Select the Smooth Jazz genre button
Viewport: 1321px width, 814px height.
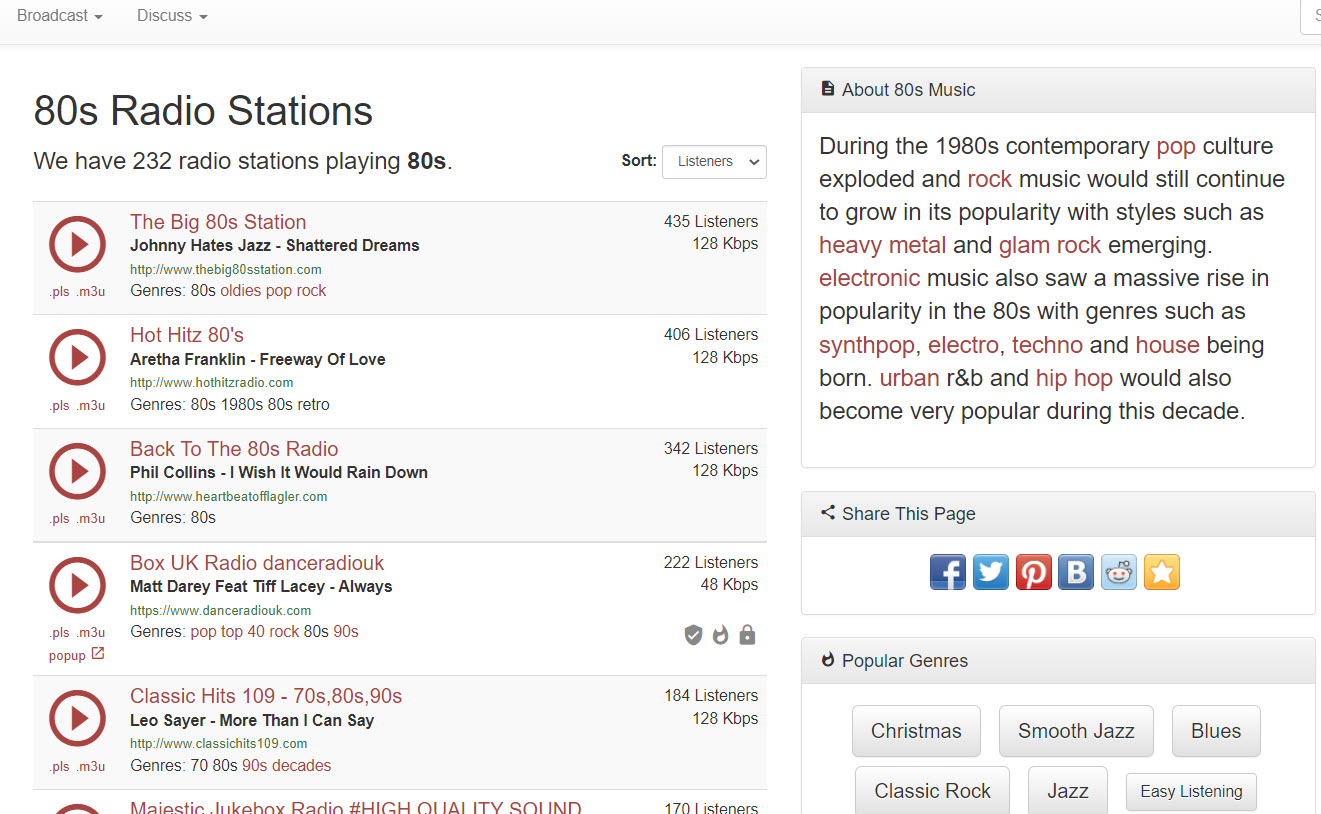click(1075, 731)
